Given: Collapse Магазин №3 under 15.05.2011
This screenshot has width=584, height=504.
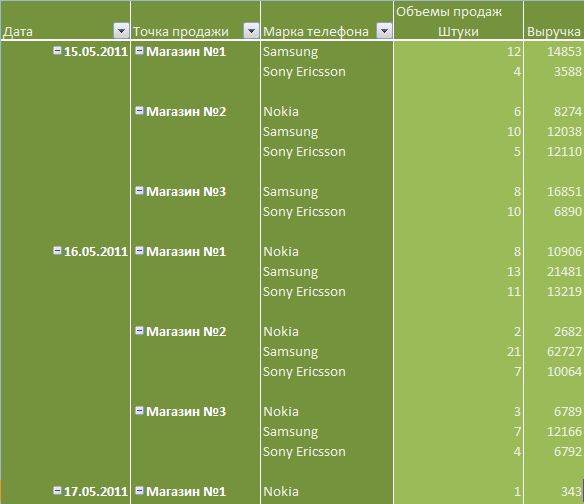Looking at the screenshot, I should coord(139,190).
